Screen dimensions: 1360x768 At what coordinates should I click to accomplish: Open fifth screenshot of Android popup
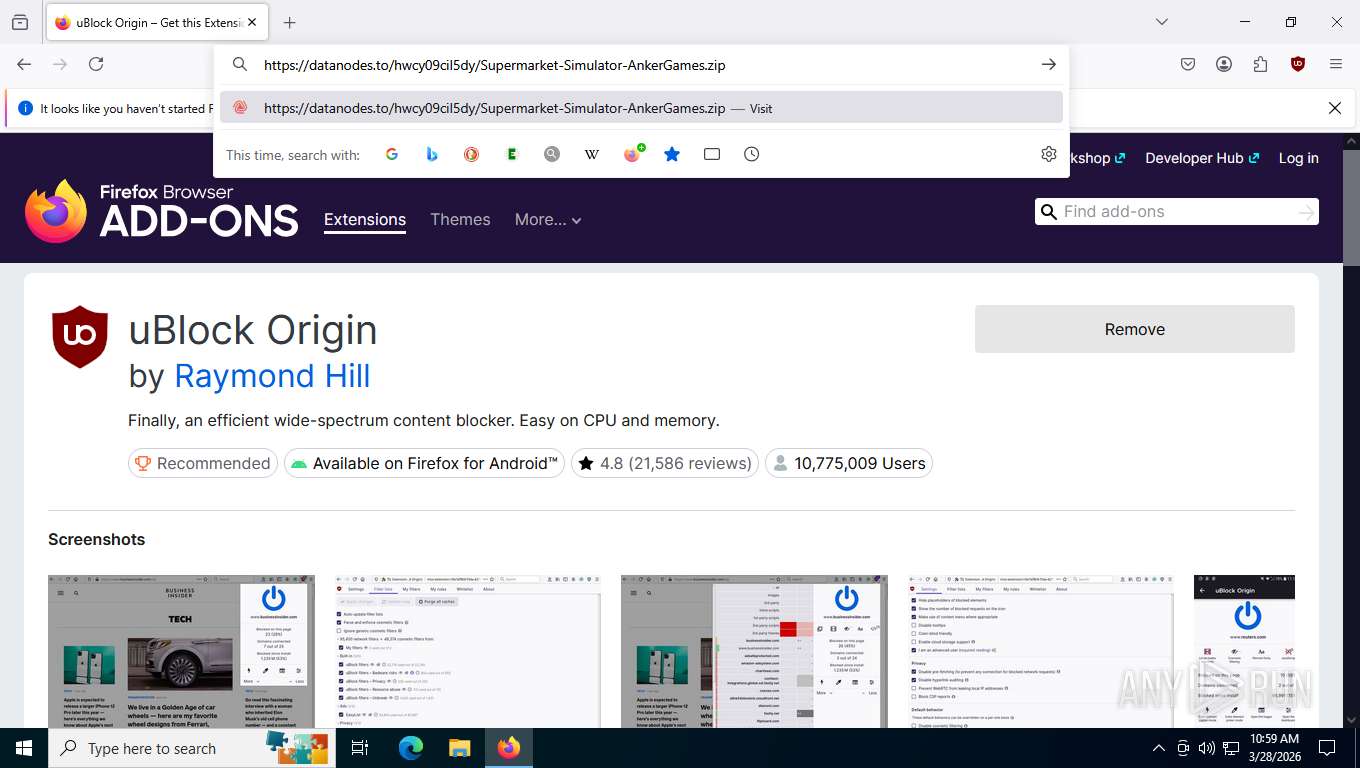pyautogui.click(x=1244, y=651)
